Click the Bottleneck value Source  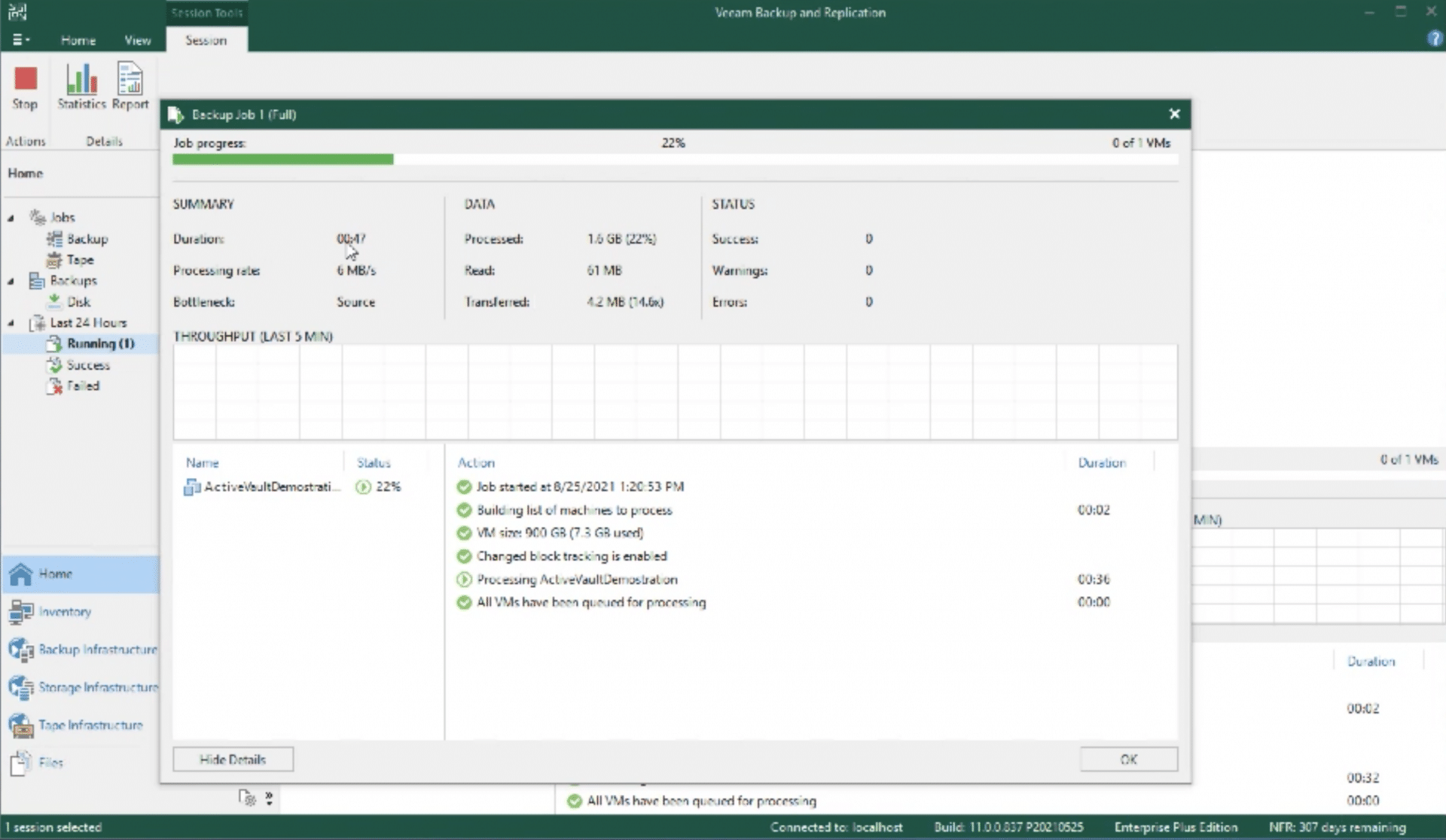click(355, 302)
